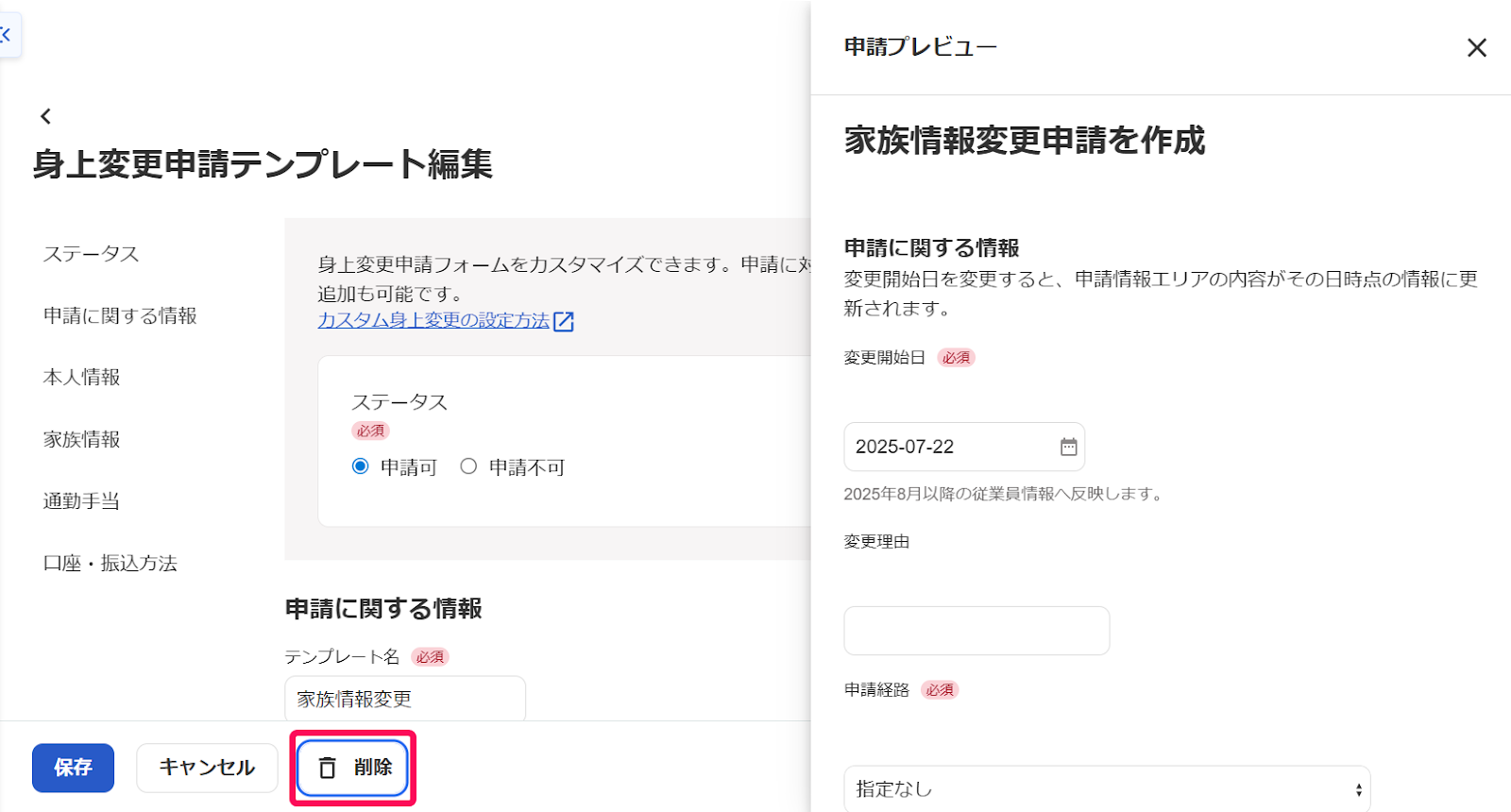
Task: Close the 申請プレビュー panel
Action: pos(1477,47)
